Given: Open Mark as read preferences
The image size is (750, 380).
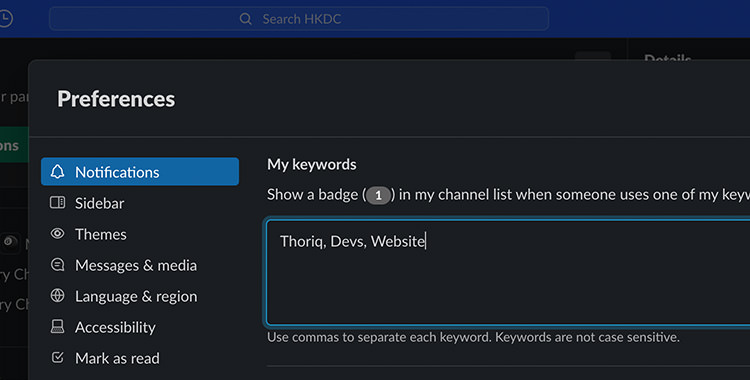Looking at the screenshot, I should pyautogui.click(x=140, y=358).
